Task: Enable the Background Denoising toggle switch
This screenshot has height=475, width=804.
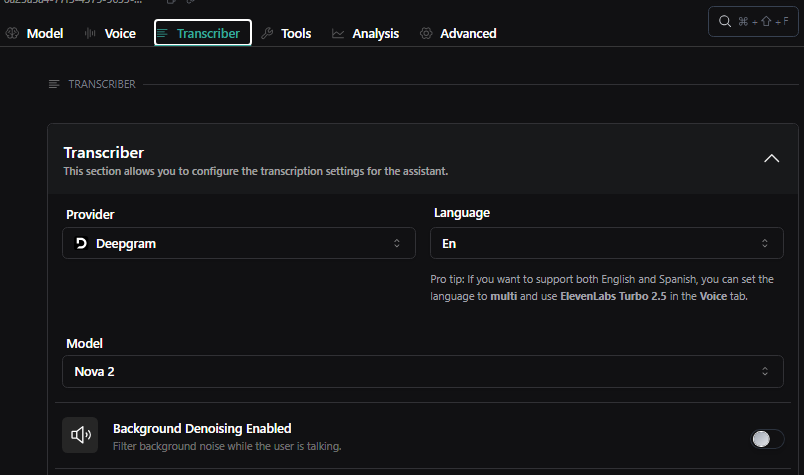Action: (x=767, y=438)
